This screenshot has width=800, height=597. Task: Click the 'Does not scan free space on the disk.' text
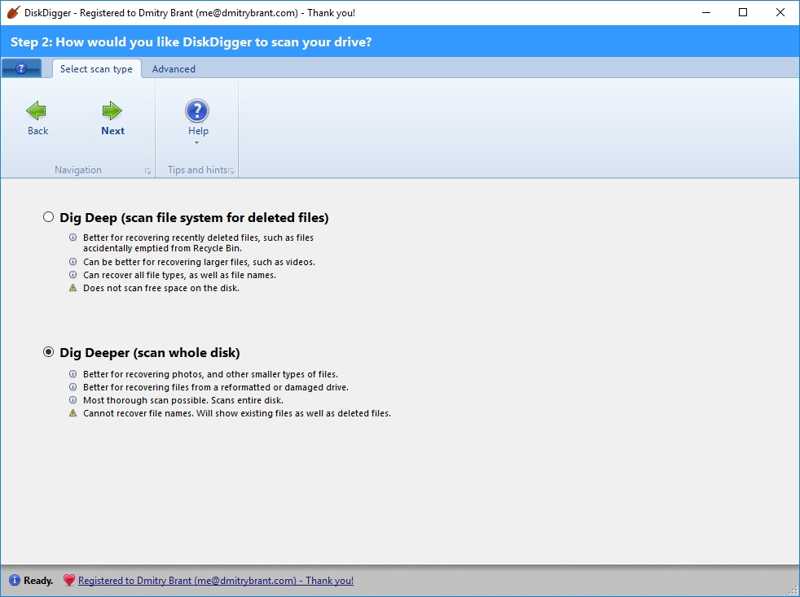tap(161, 288)
